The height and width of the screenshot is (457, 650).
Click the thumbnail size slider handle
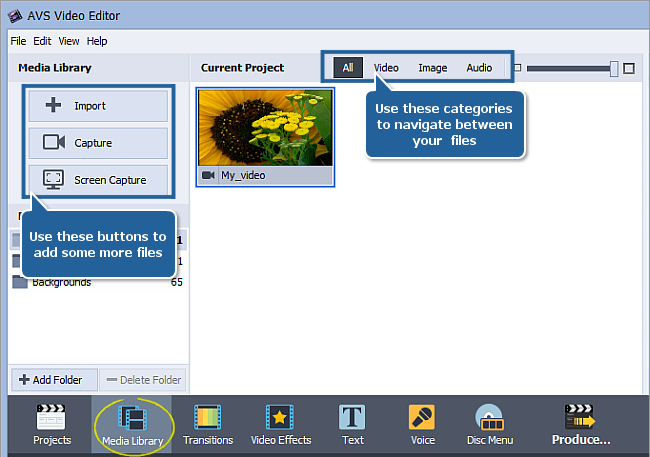coord(614,68)
